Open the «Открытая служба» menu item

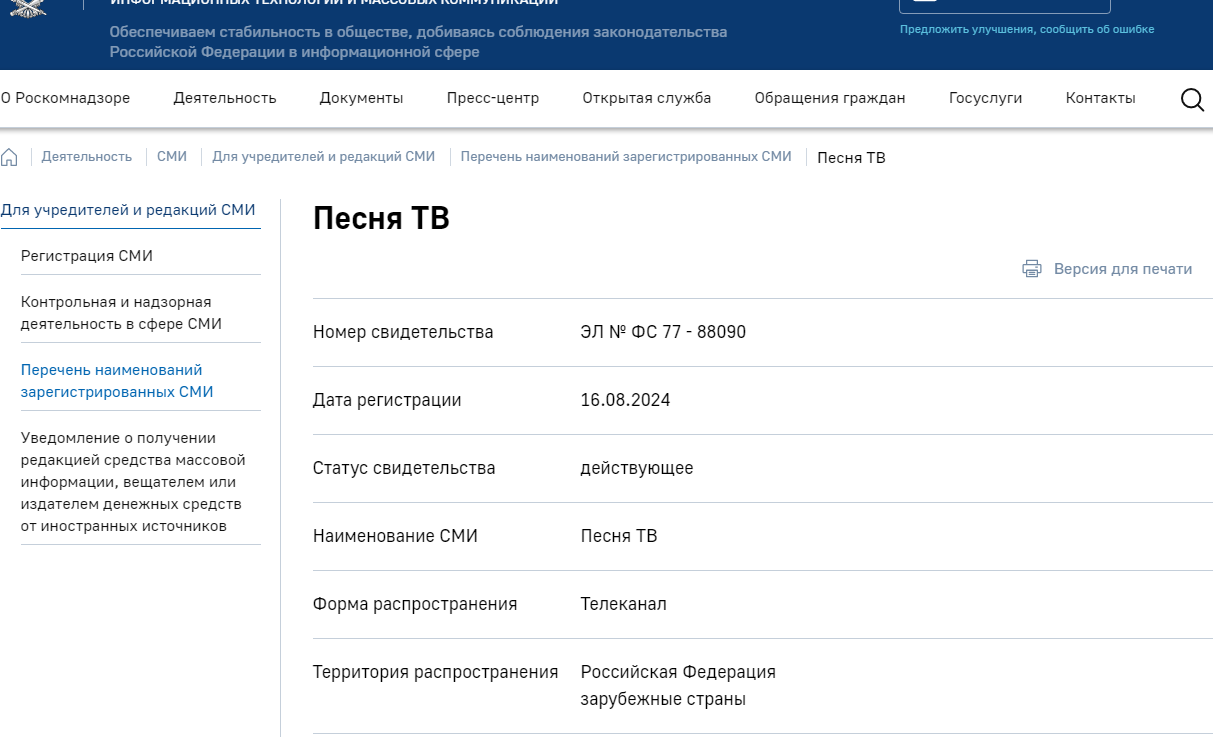(647, 98)
